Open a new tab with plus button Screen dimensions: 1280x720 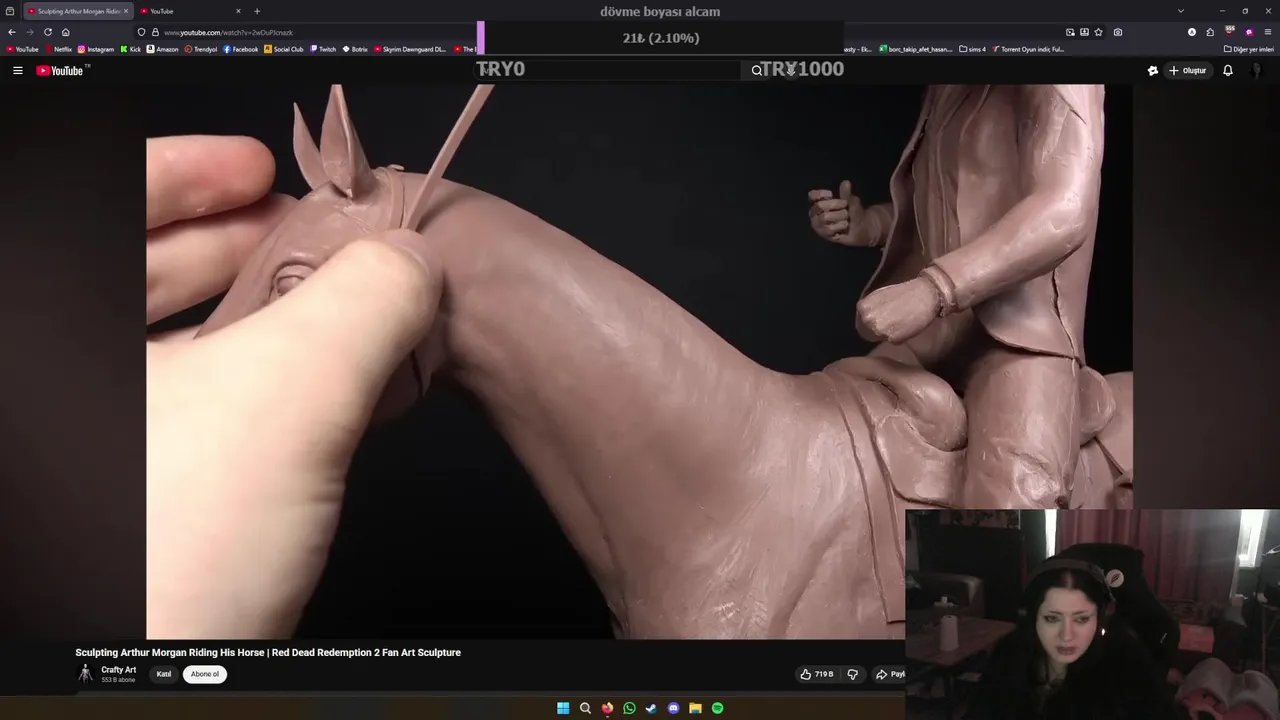257,11
